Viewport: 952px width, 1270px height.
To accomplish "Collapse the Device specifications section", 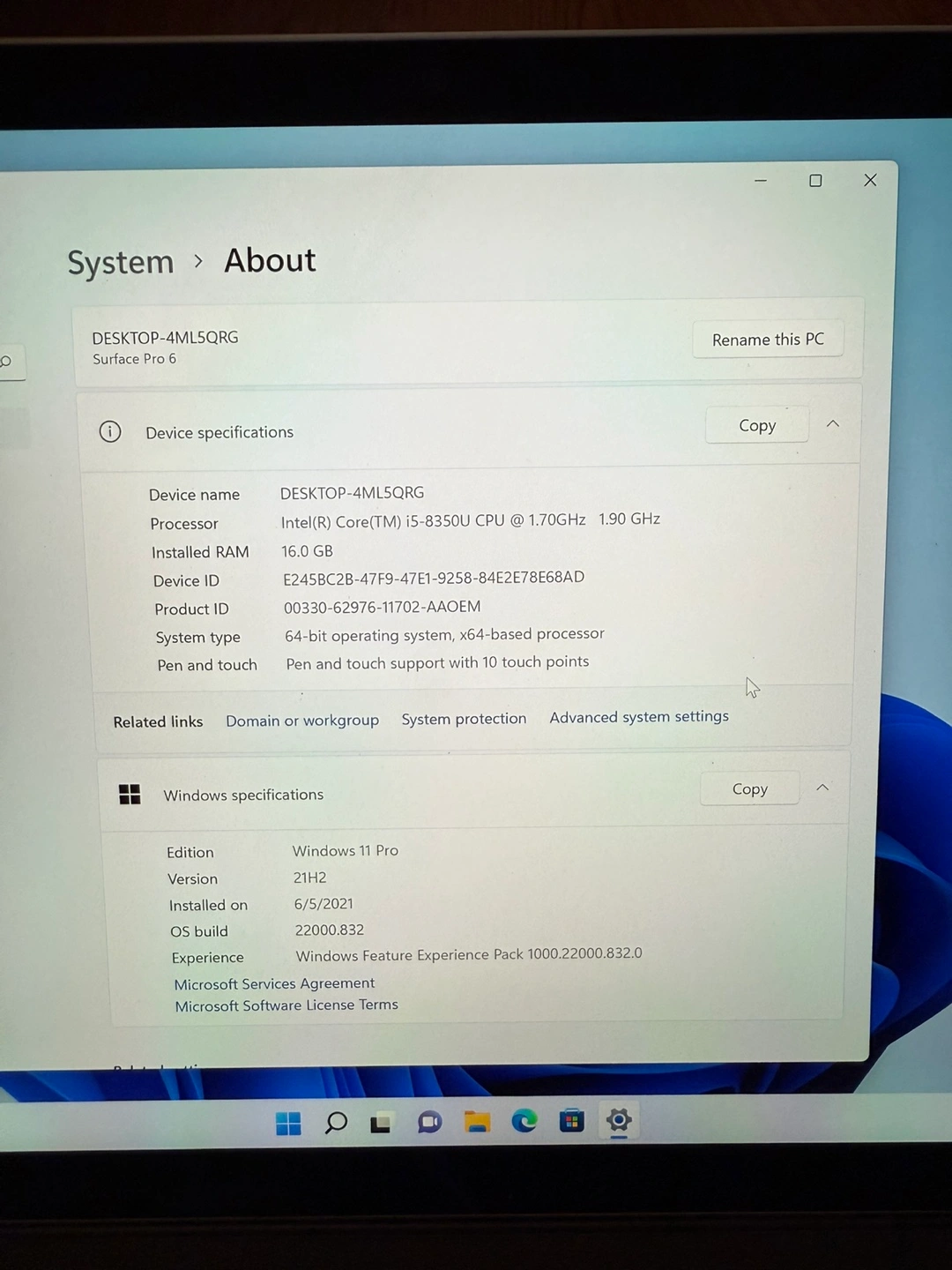I will click(832, 424).
